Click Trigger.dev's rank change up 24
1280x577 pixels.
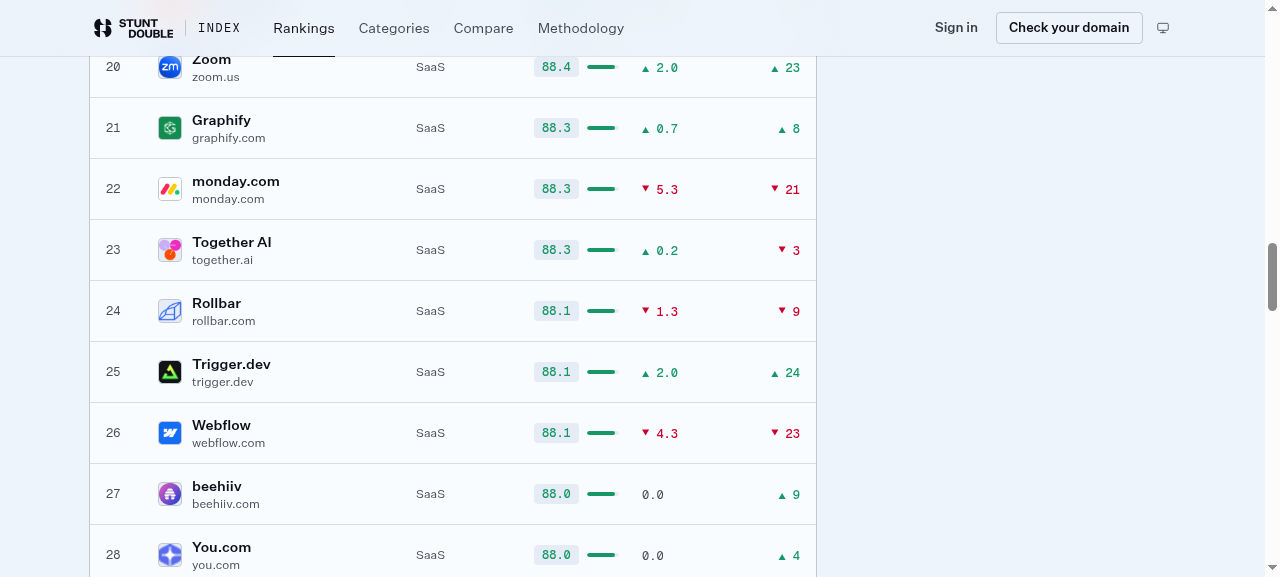point(785,372)
